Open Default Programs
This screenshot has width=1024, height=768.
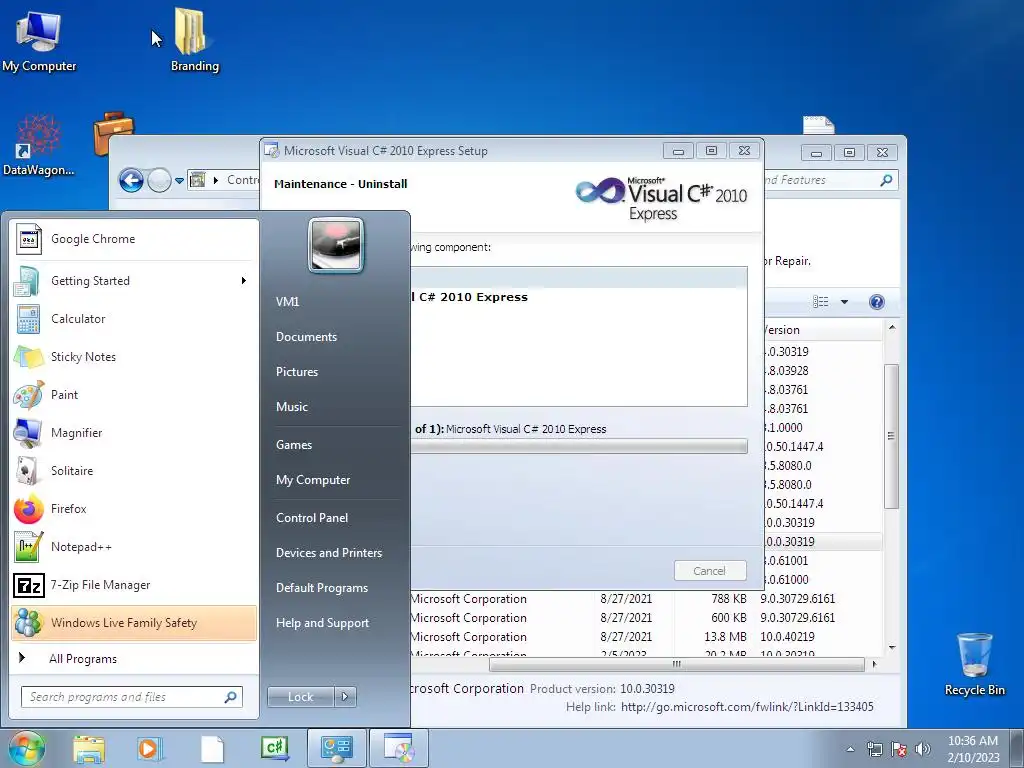click(x=322, y=588)
